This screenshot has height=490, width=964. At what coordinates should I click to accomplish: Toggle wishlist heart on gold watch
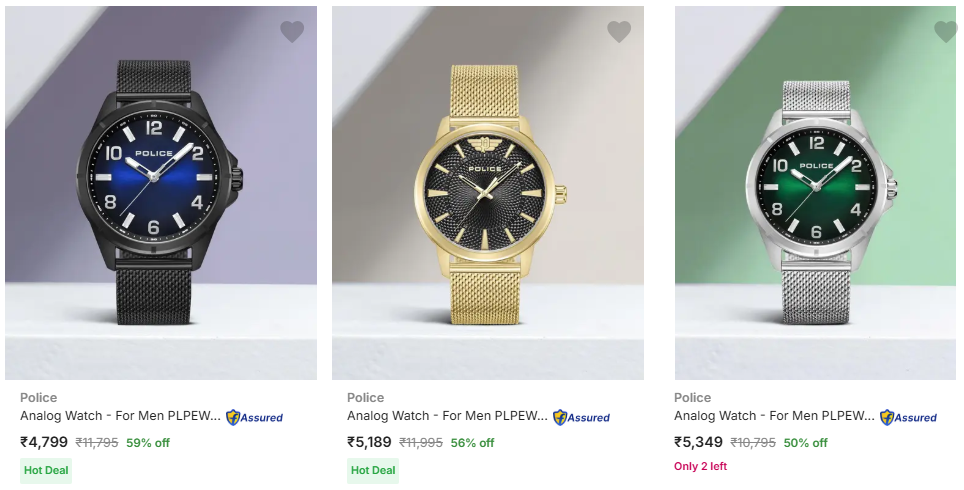coord(619,32)
